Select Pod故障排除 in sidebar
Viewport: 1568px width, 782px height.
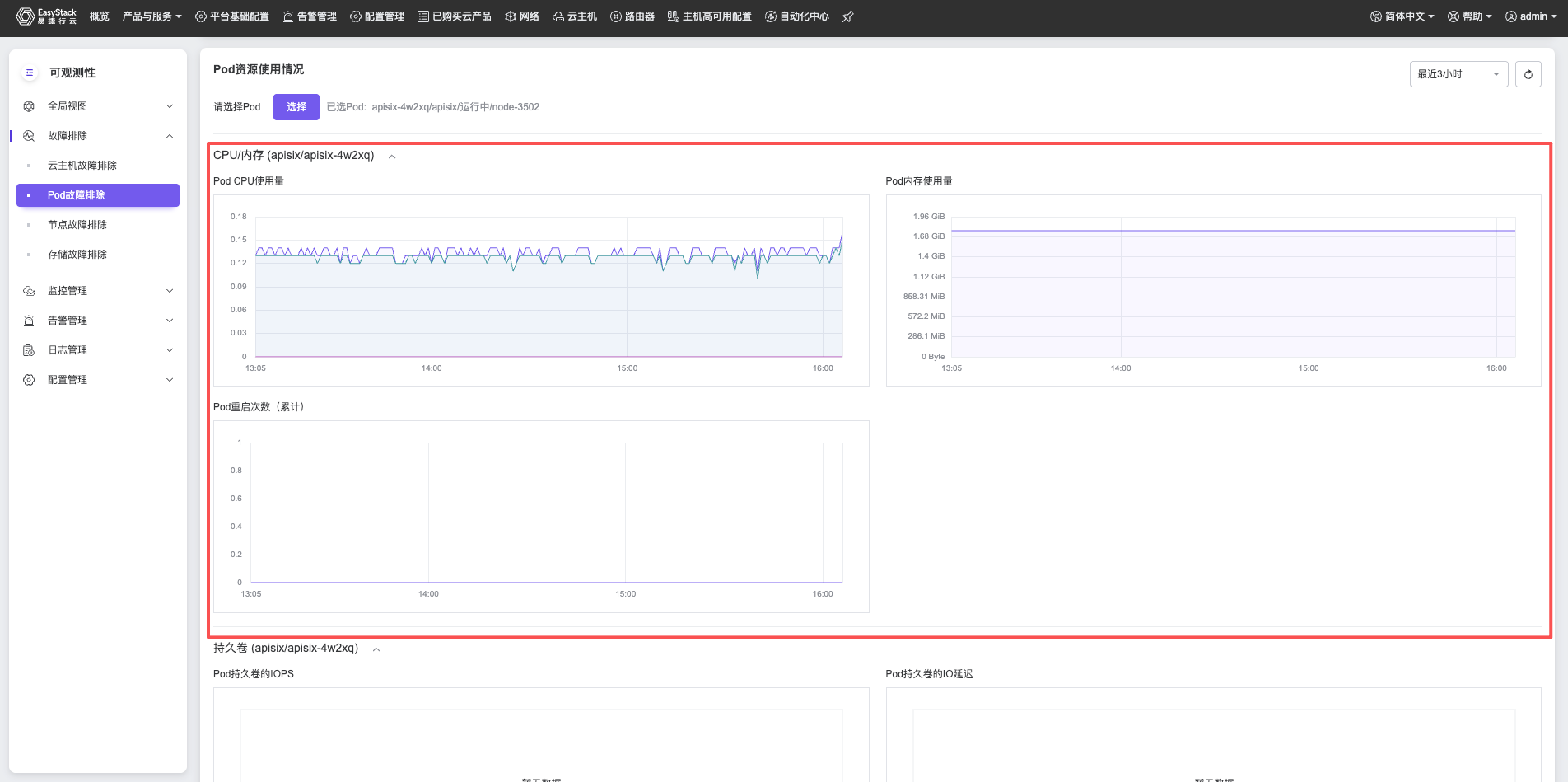(x=98, y=195)
